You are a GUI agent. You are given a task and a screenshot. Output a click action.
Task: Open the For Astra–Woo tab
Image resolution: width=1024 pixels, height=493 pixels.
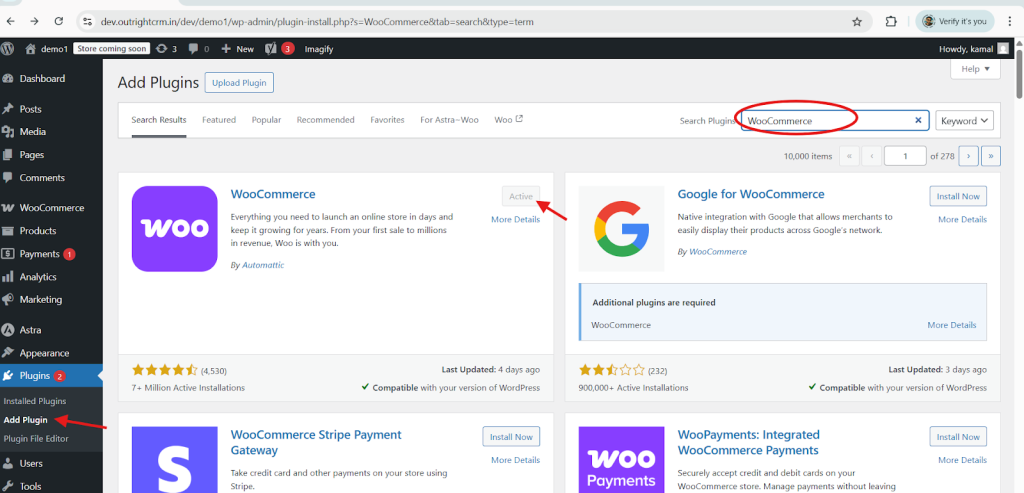(x=449, y=120)
